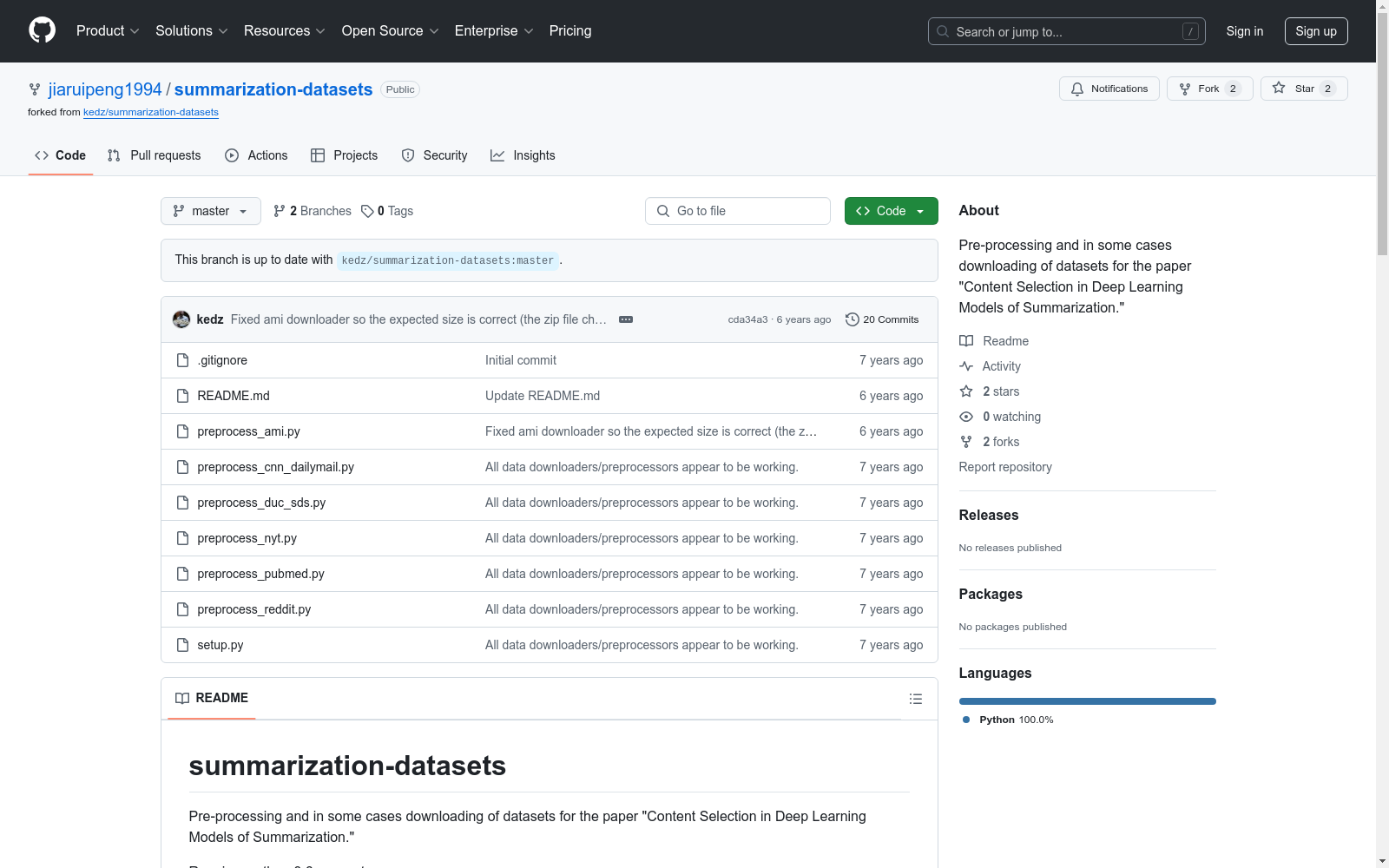The width and height of the screenshot is (1389, 868).
Task: Expand the Product menu
Action: (x=108, y=31)
